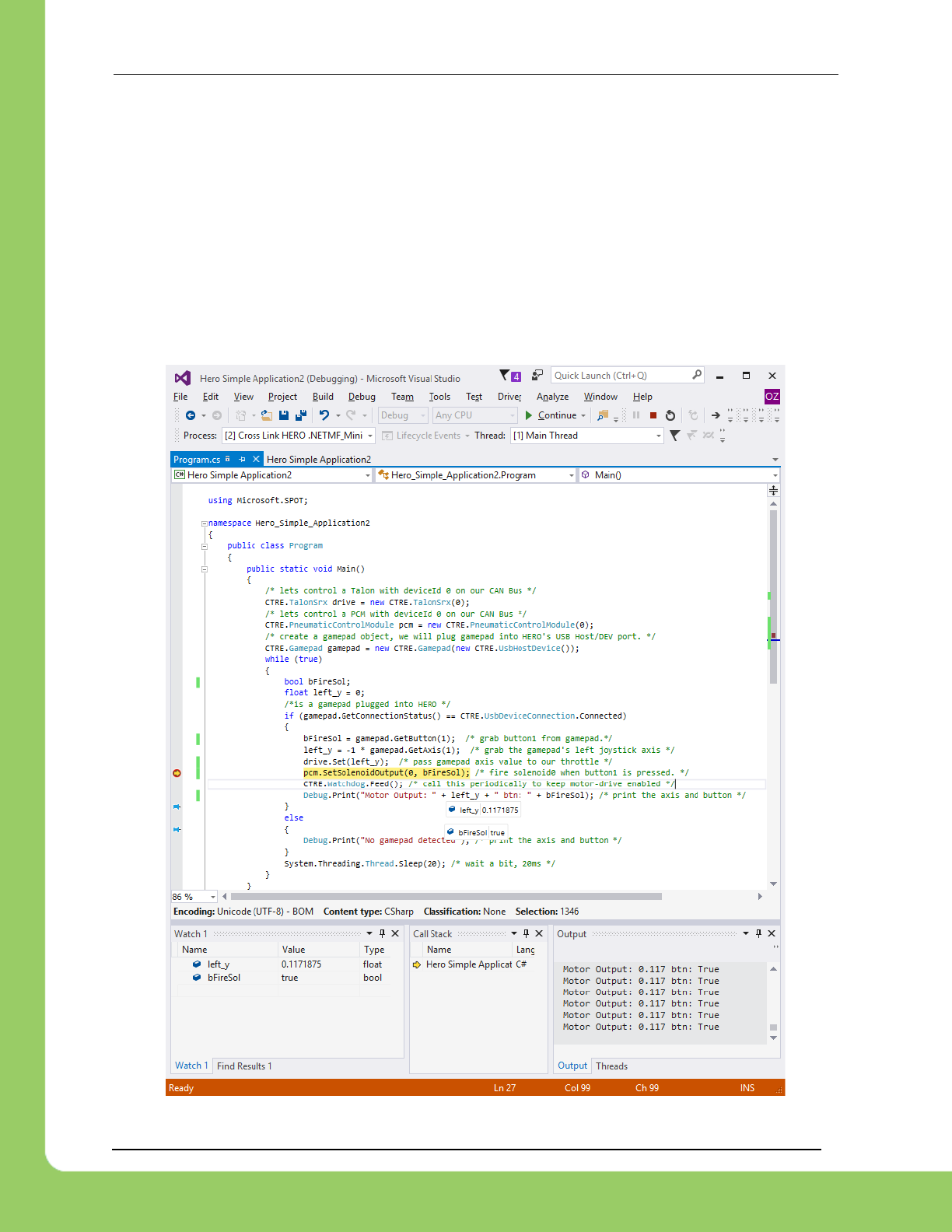
Task: Collapse the Main() method block
Action: click(205, 569)
